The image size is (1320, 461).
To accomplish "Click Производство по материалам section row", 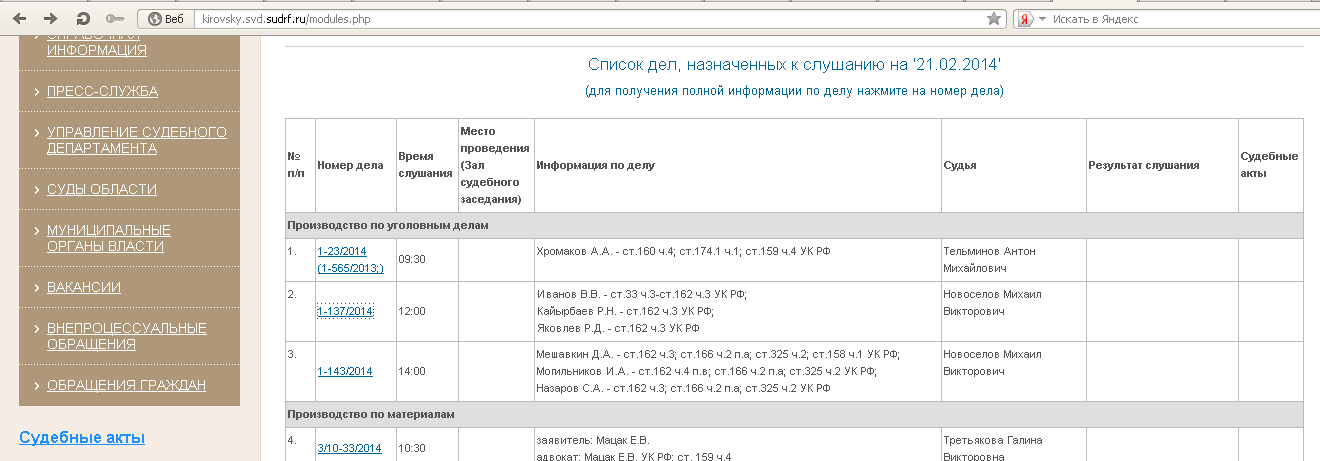I will pyautogui.click(x=794, y=414).
